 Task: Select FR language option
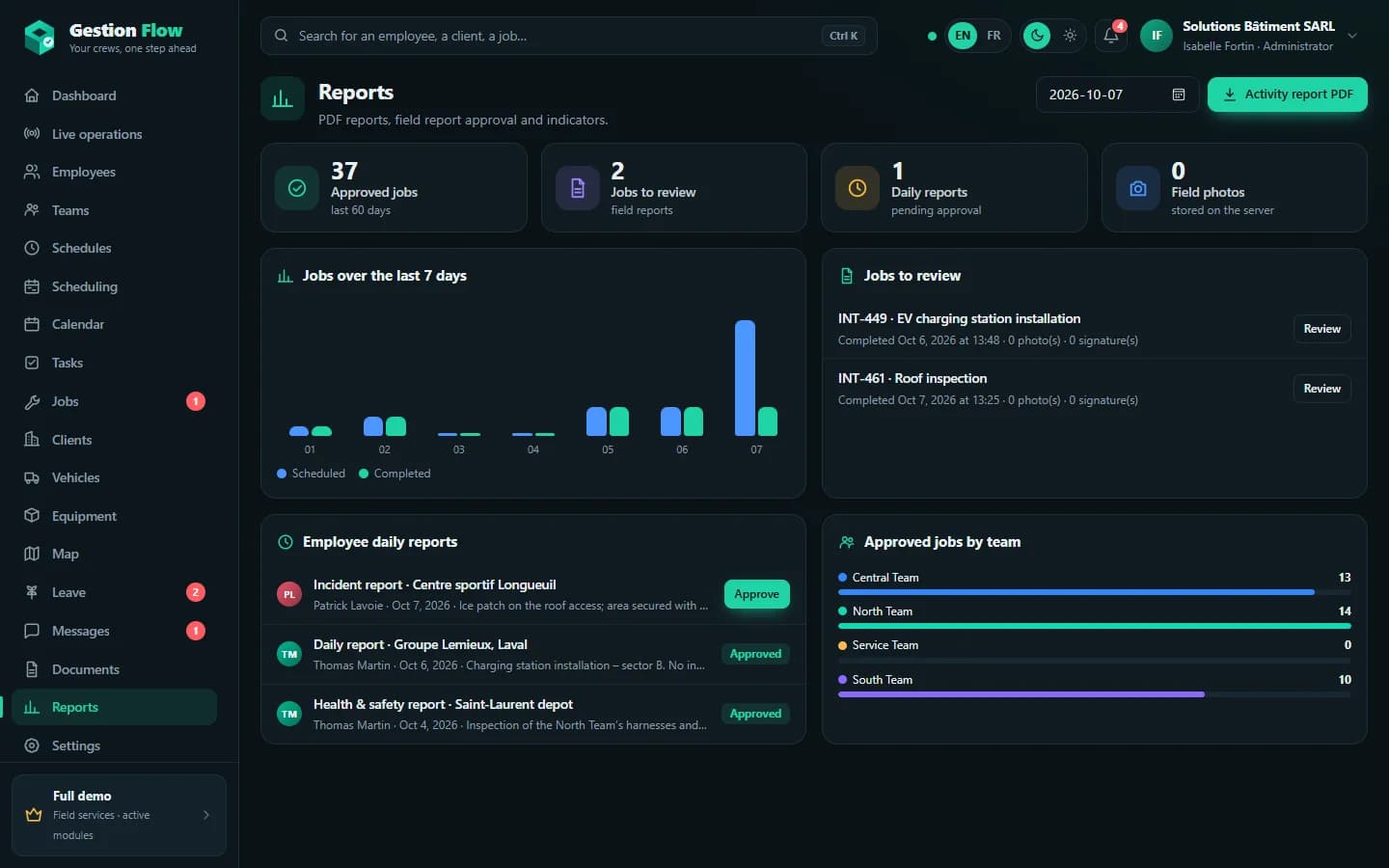pyautogui.click(x=994, y=36)
